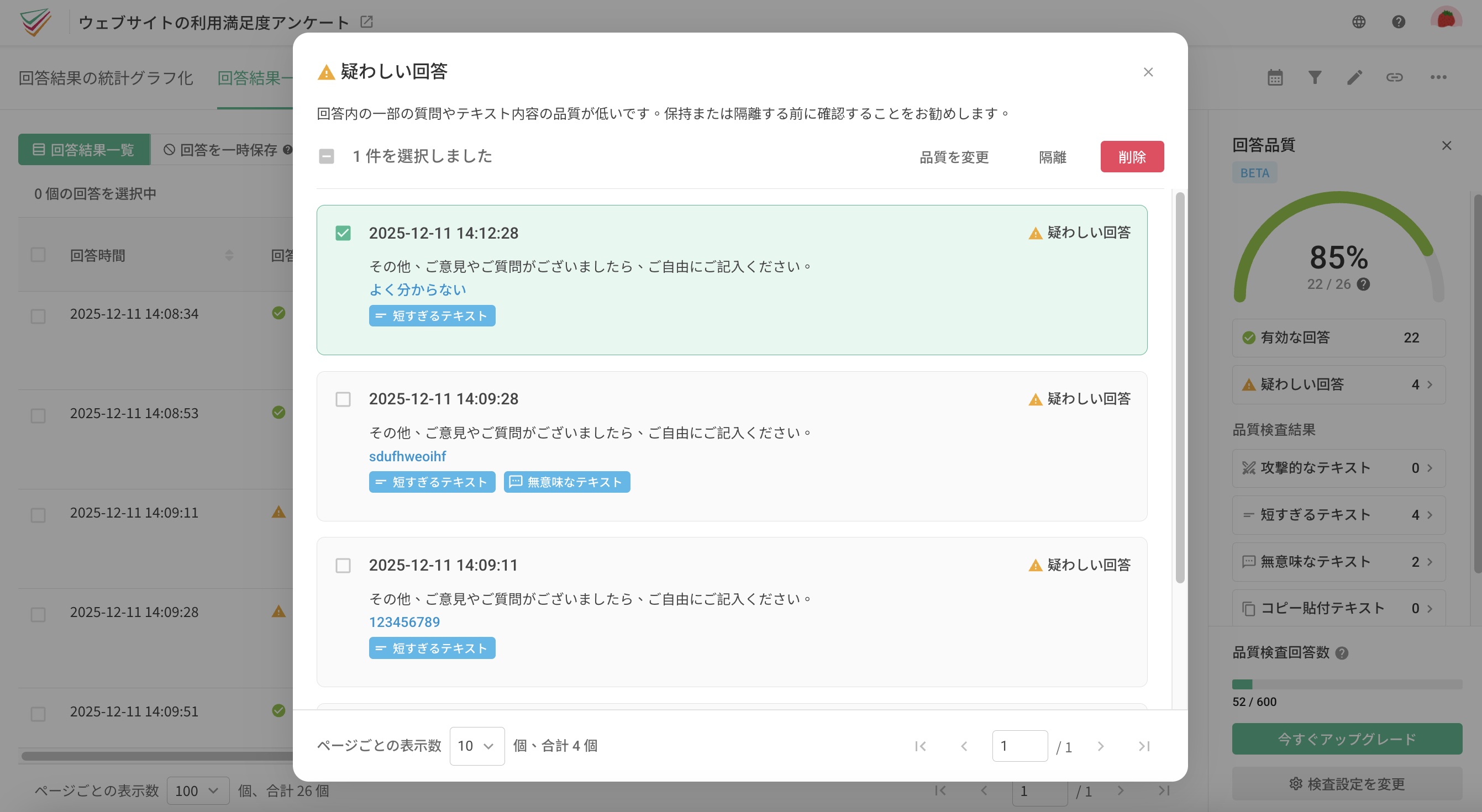1482x812 pixels.
Task: Select the 回答結果一覧 green tab button
Action: coord(84,150)
